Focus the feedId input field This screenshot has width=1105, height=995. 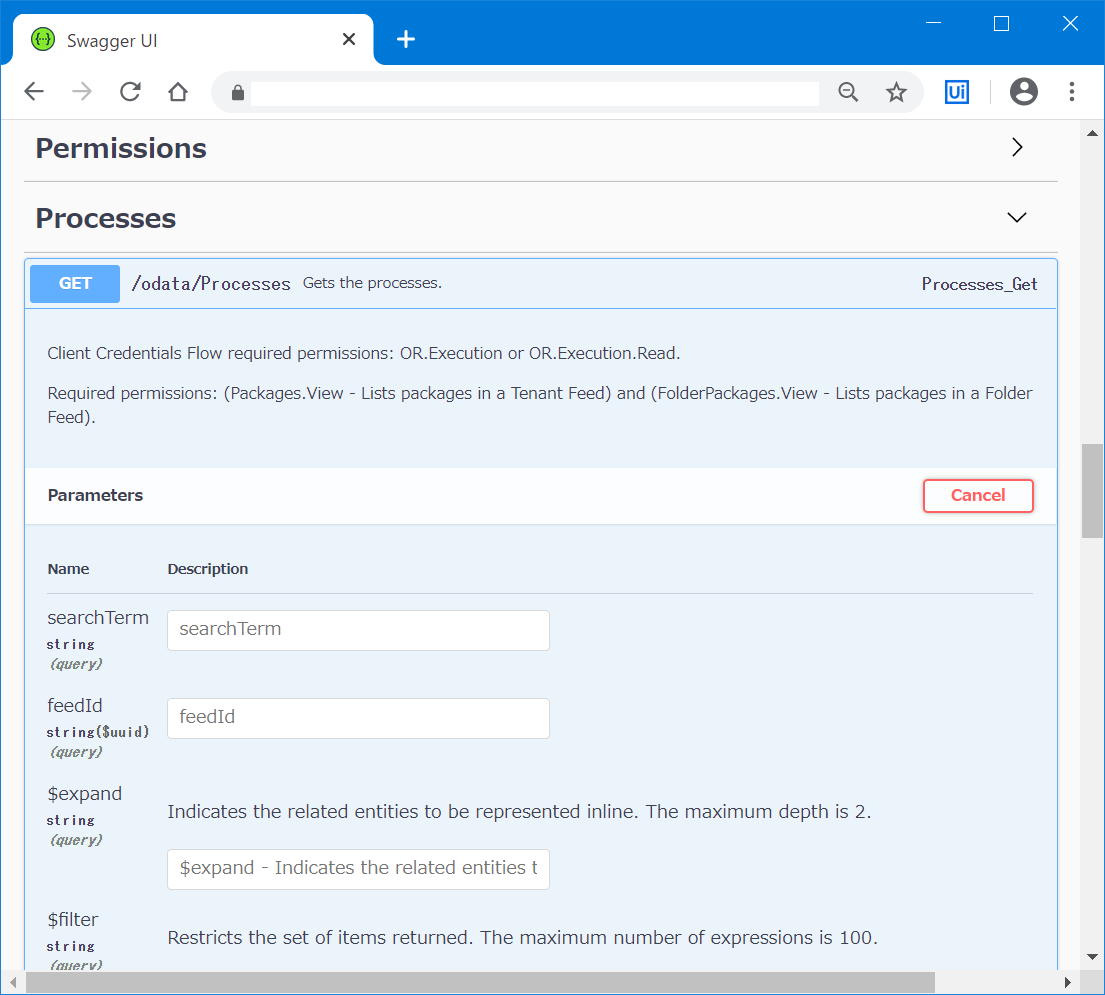click(x=358, y=718)
